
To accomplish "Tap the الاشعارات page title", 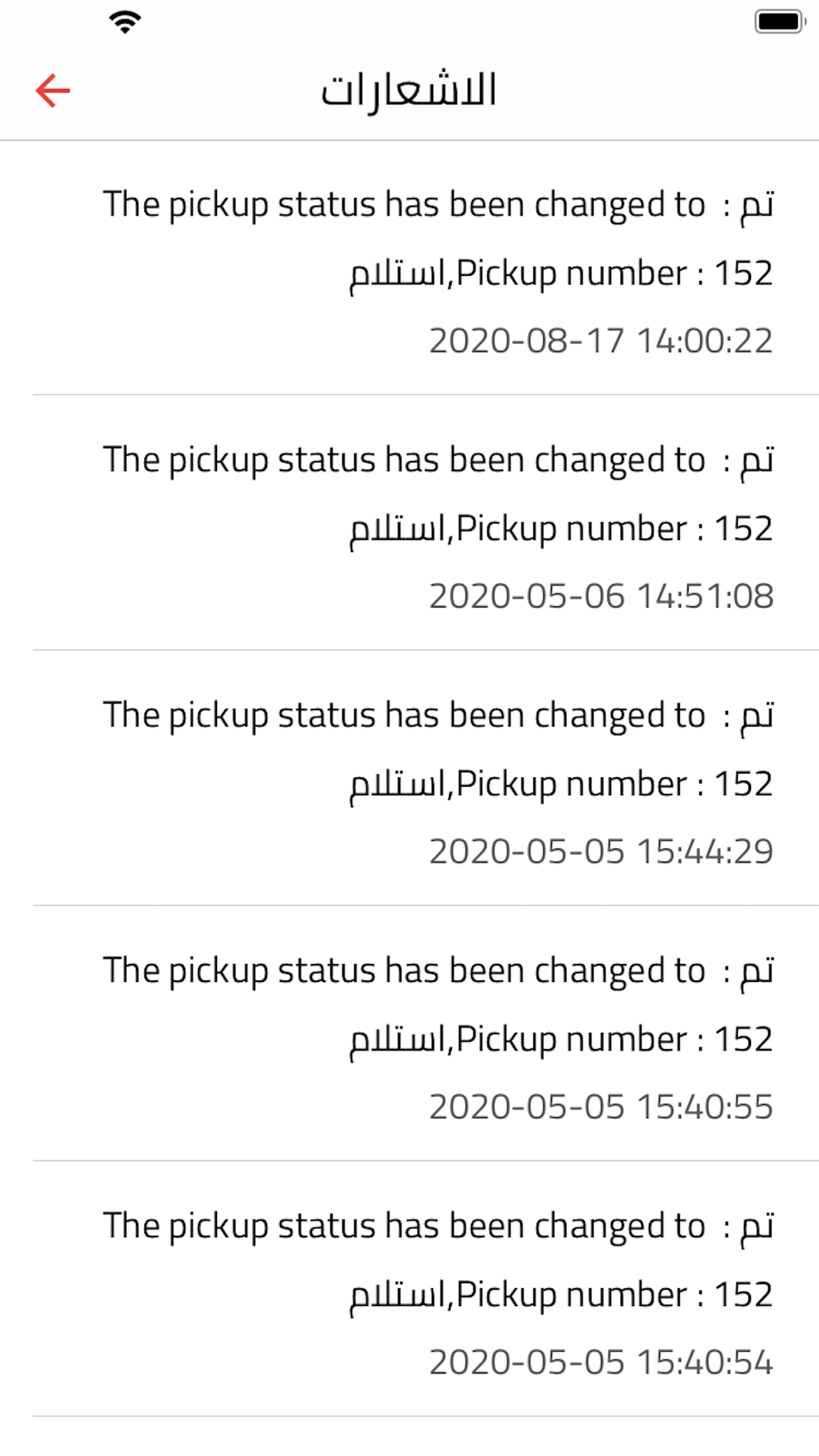I will 409,90.
